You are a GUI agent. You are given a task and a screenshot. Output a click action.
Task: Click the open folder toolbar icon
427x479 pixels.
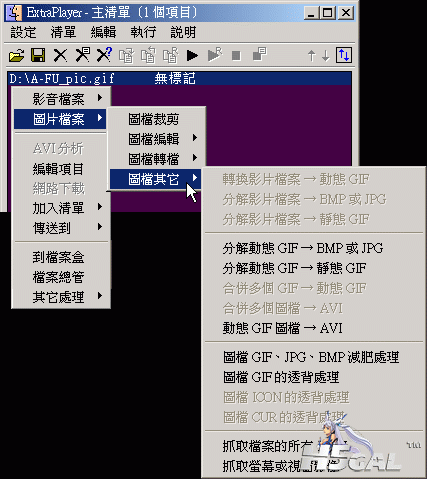[x=16, y=55]
